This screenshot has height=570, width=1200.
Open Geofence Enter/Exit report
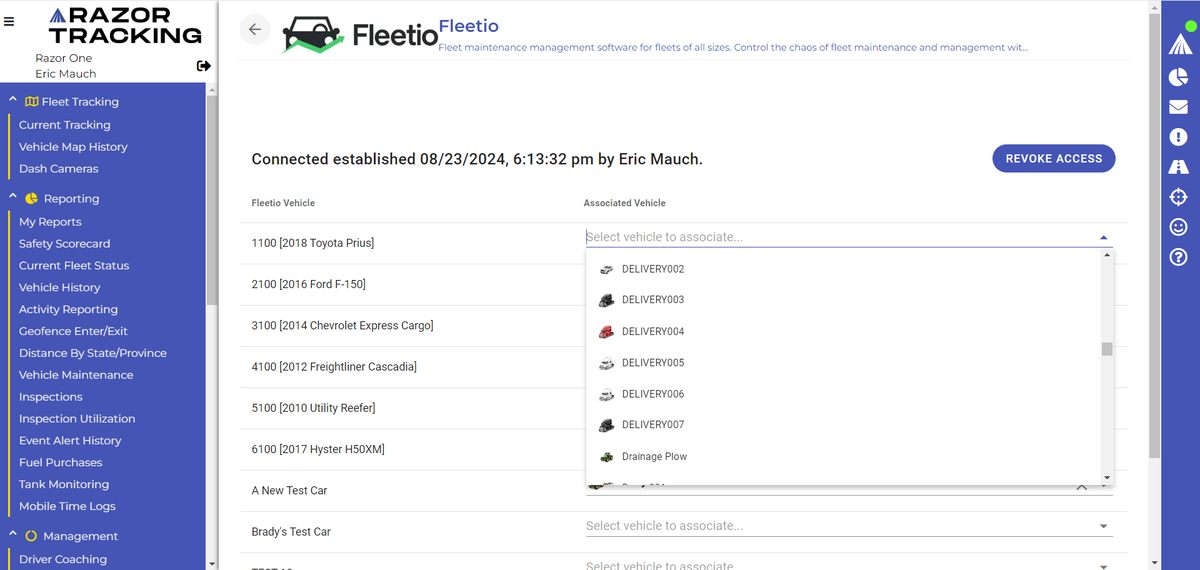coord(73,331)
